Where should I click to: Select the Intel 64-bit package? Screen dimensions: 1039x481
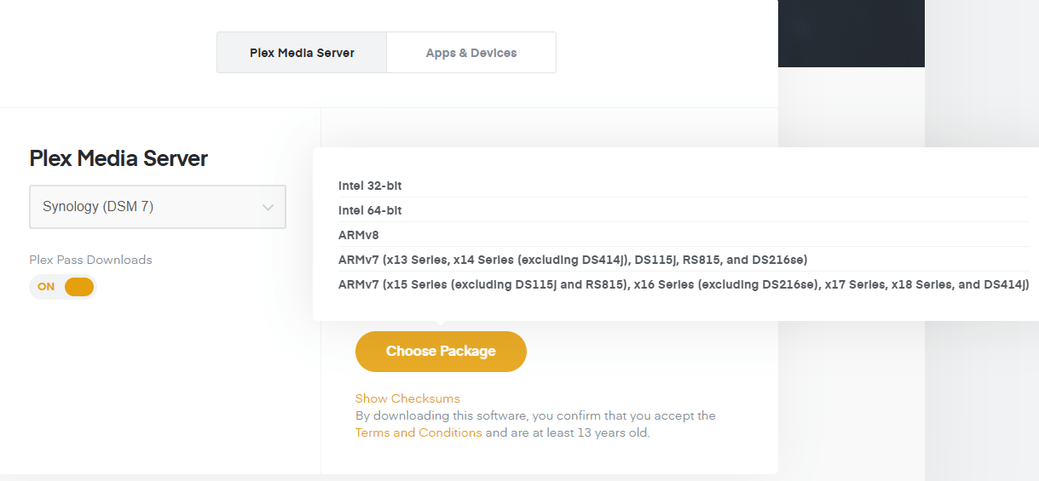pos(370,211)
